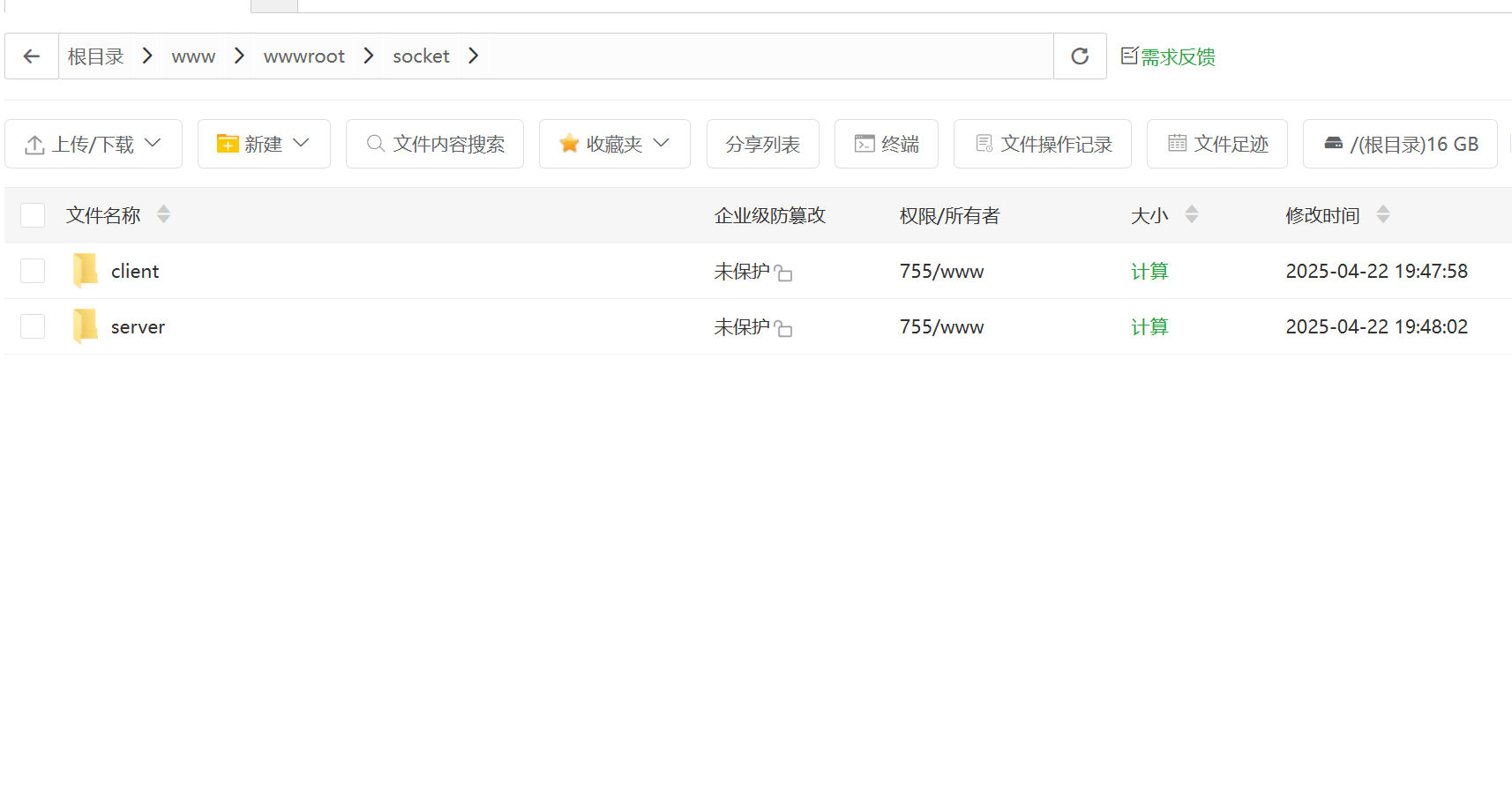Navigate to wwwroot in breadcrumb path
1512x793 pixels.
point(303,56)
